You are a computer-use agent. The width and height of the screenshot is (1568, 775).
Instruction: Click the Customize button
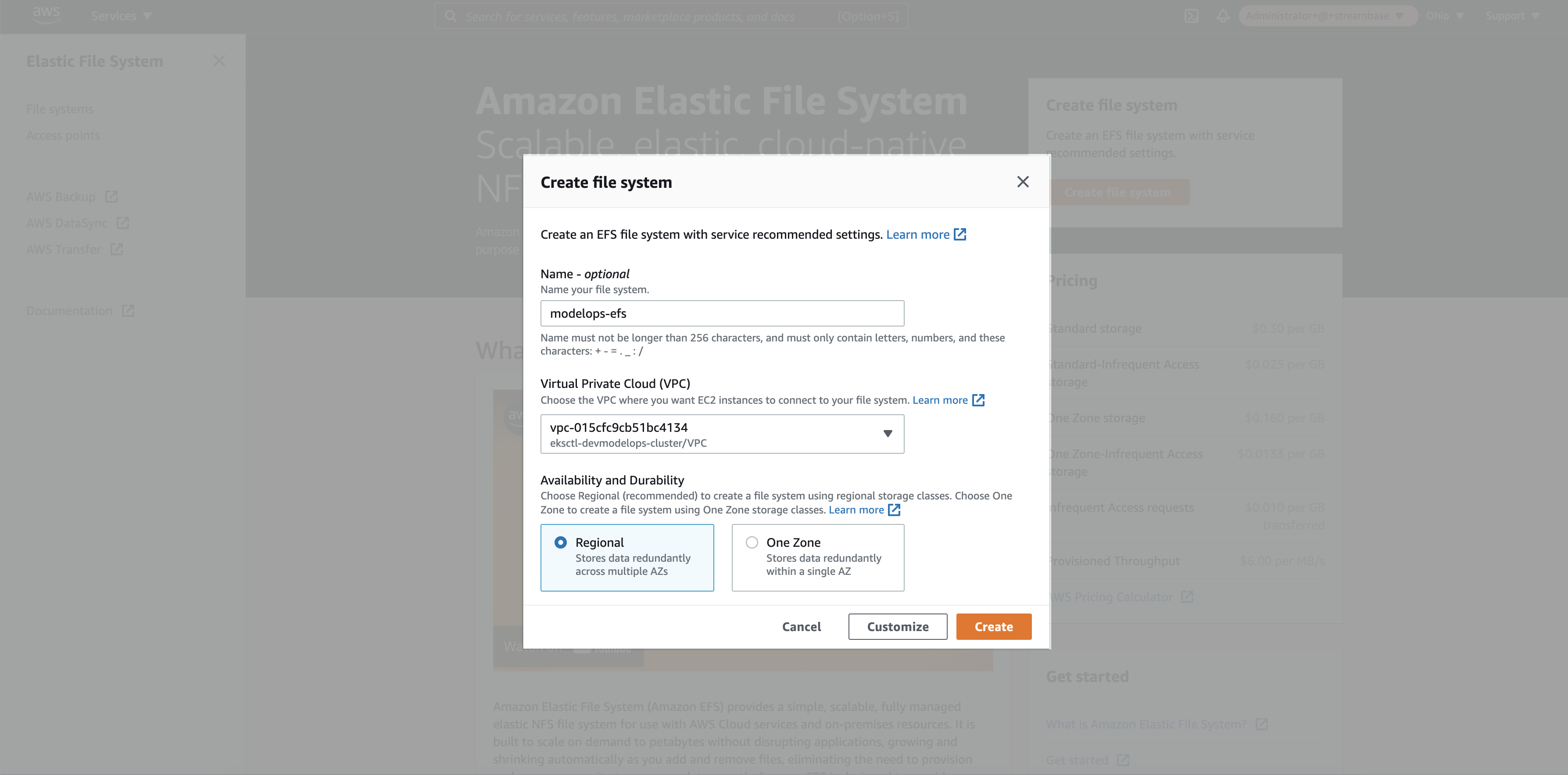pos(898,627)
